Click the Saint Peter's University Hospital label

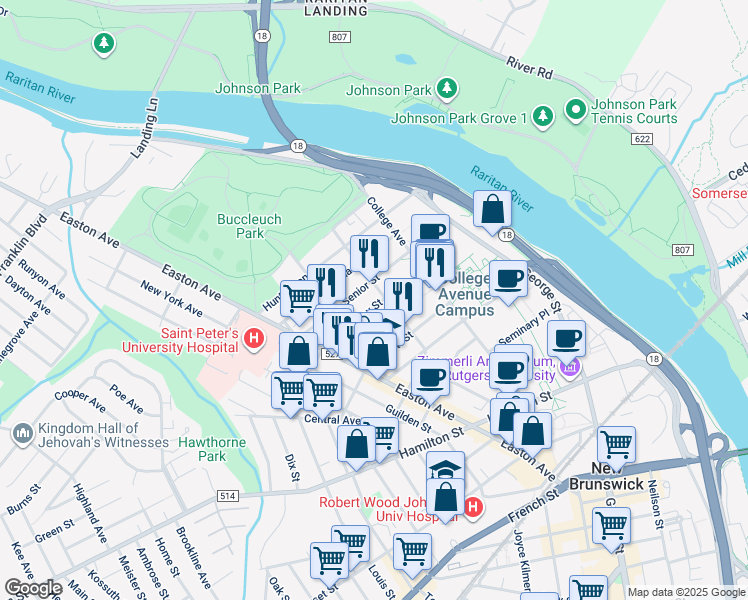pyautogui.click(x=180, y=340)
